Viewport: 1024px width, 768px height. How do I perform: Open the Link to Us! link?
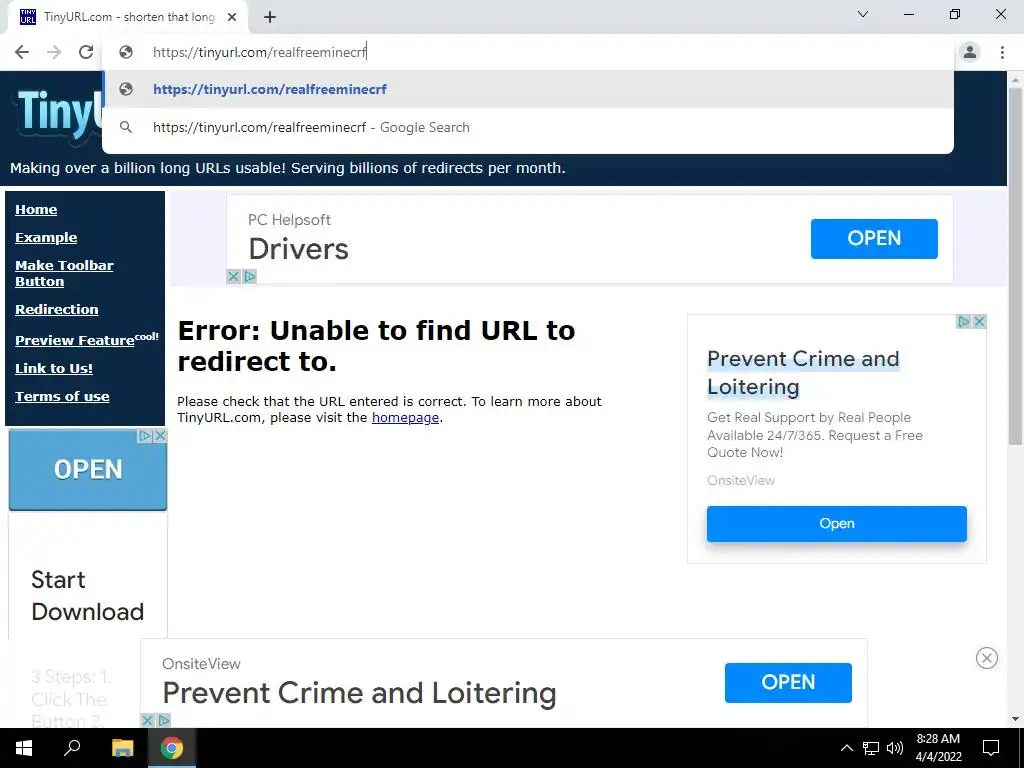(54, 368)
